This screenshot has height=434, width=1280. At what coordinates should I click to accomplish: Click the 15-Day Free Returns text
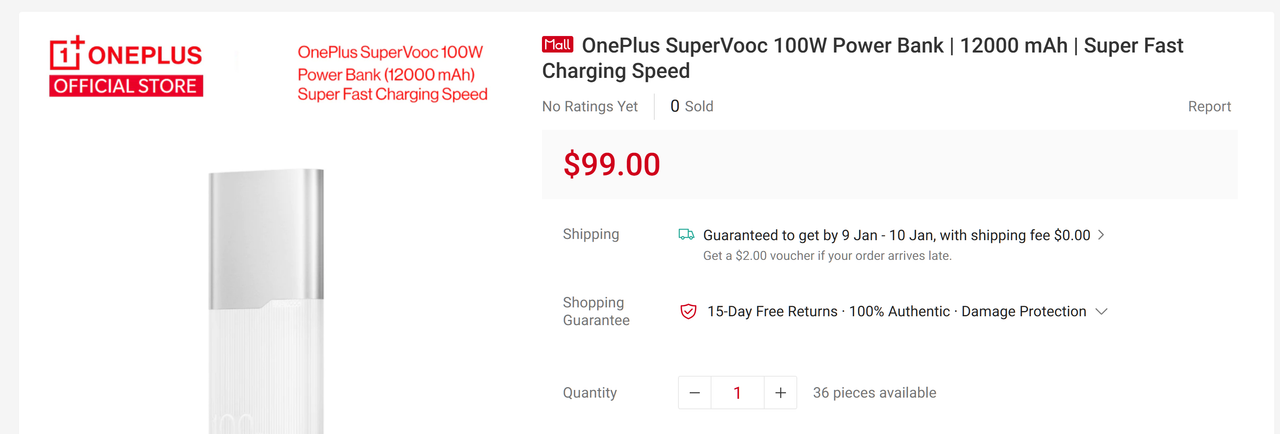(772, 312)
